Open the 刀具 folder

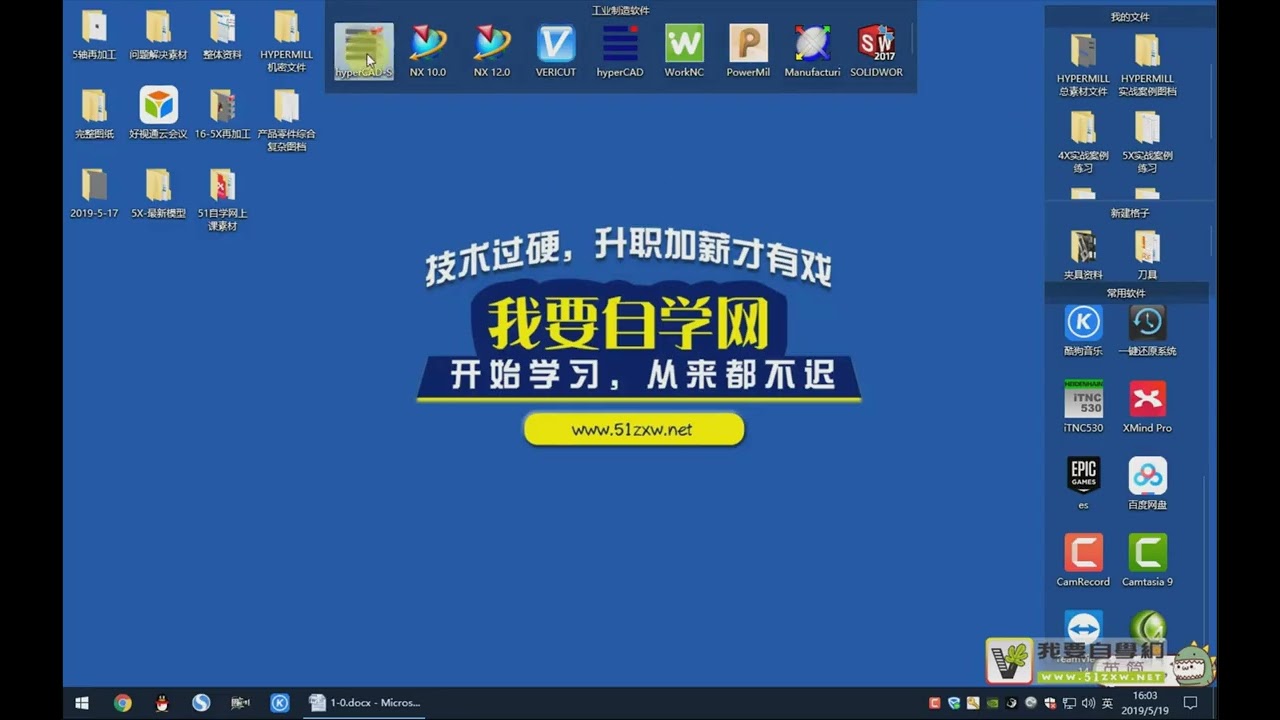(x=1147, y=255)
